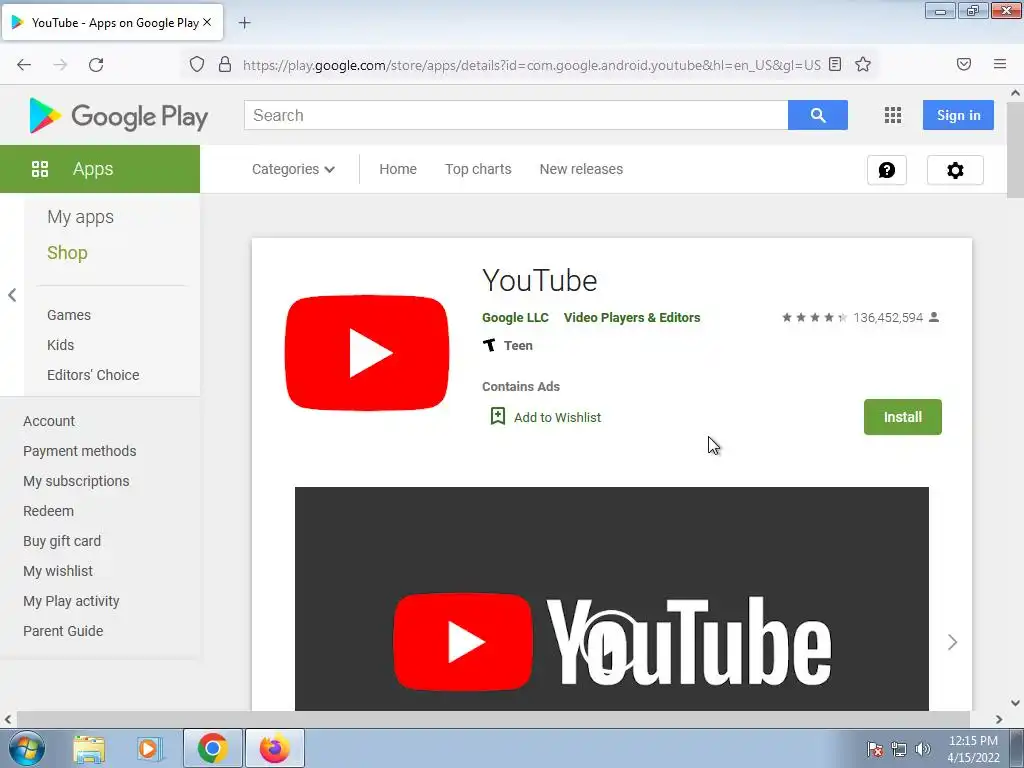Close the YouTube - Apps on Google Play tab
The width and height of the screenshot is (1024, 768).
[207, 22]
